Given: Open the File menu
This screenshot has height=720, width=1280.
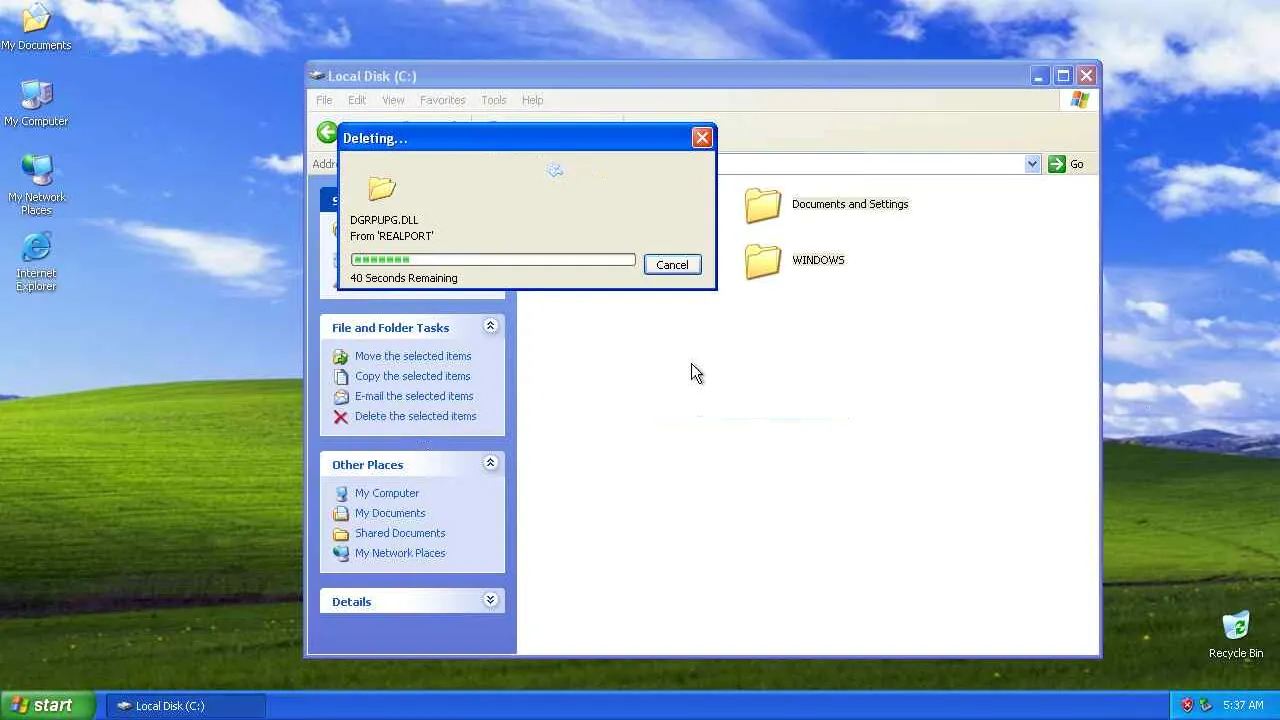Looking at the screenshot, I should (x=324, y=100).
